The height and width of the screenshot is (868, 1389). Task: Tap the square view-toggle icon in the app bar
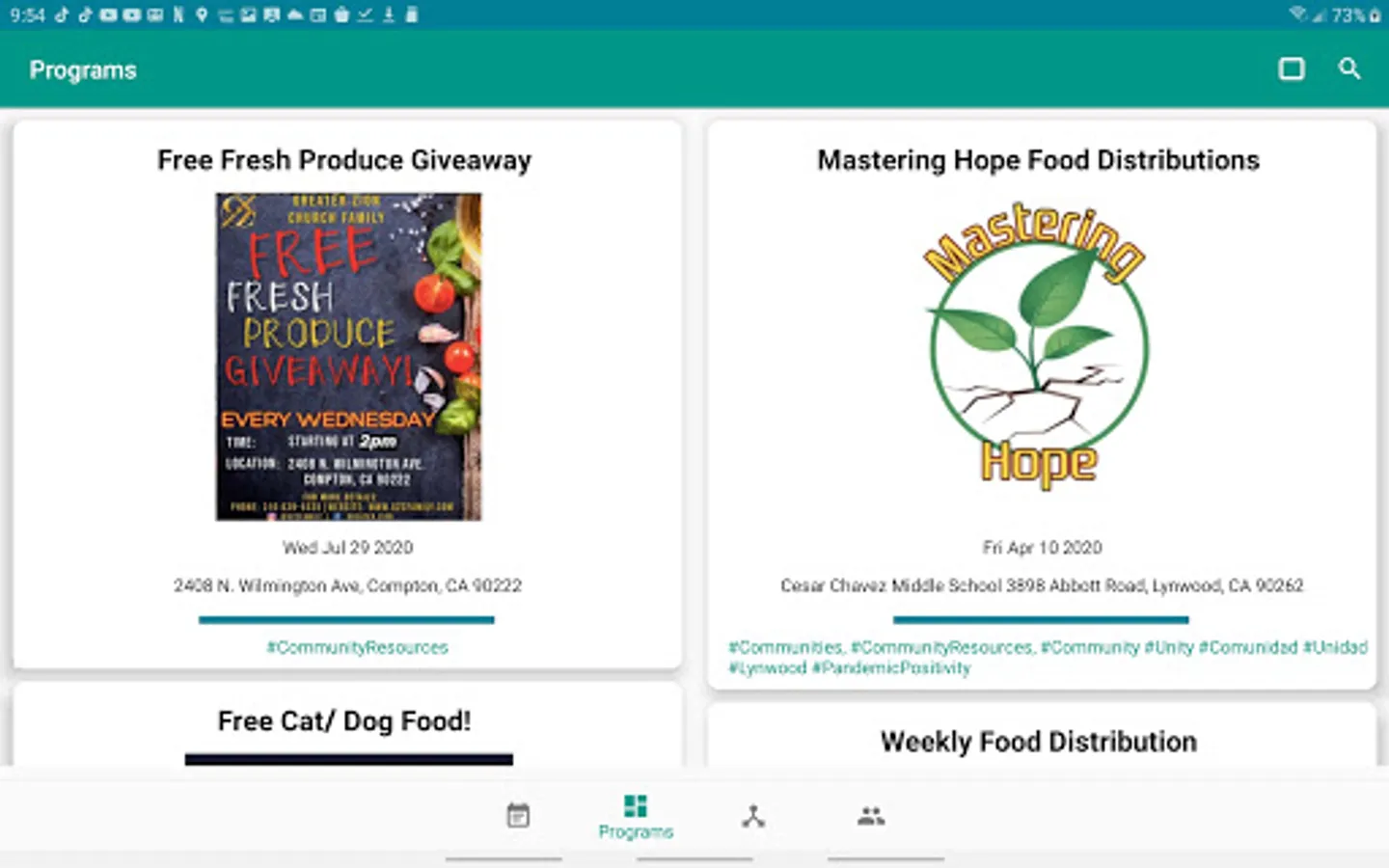click(1292, 68)
